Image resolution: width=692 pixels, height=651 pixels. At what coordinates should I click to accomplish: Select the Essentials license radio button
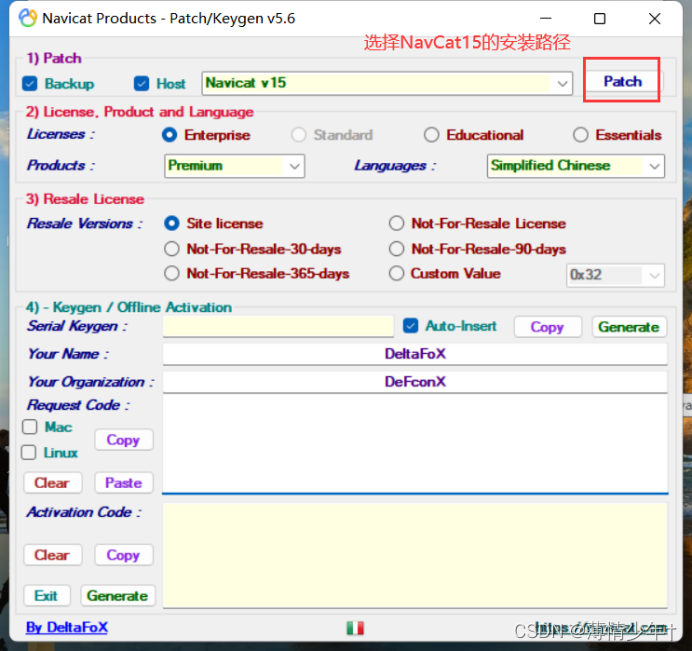point(580,135)
